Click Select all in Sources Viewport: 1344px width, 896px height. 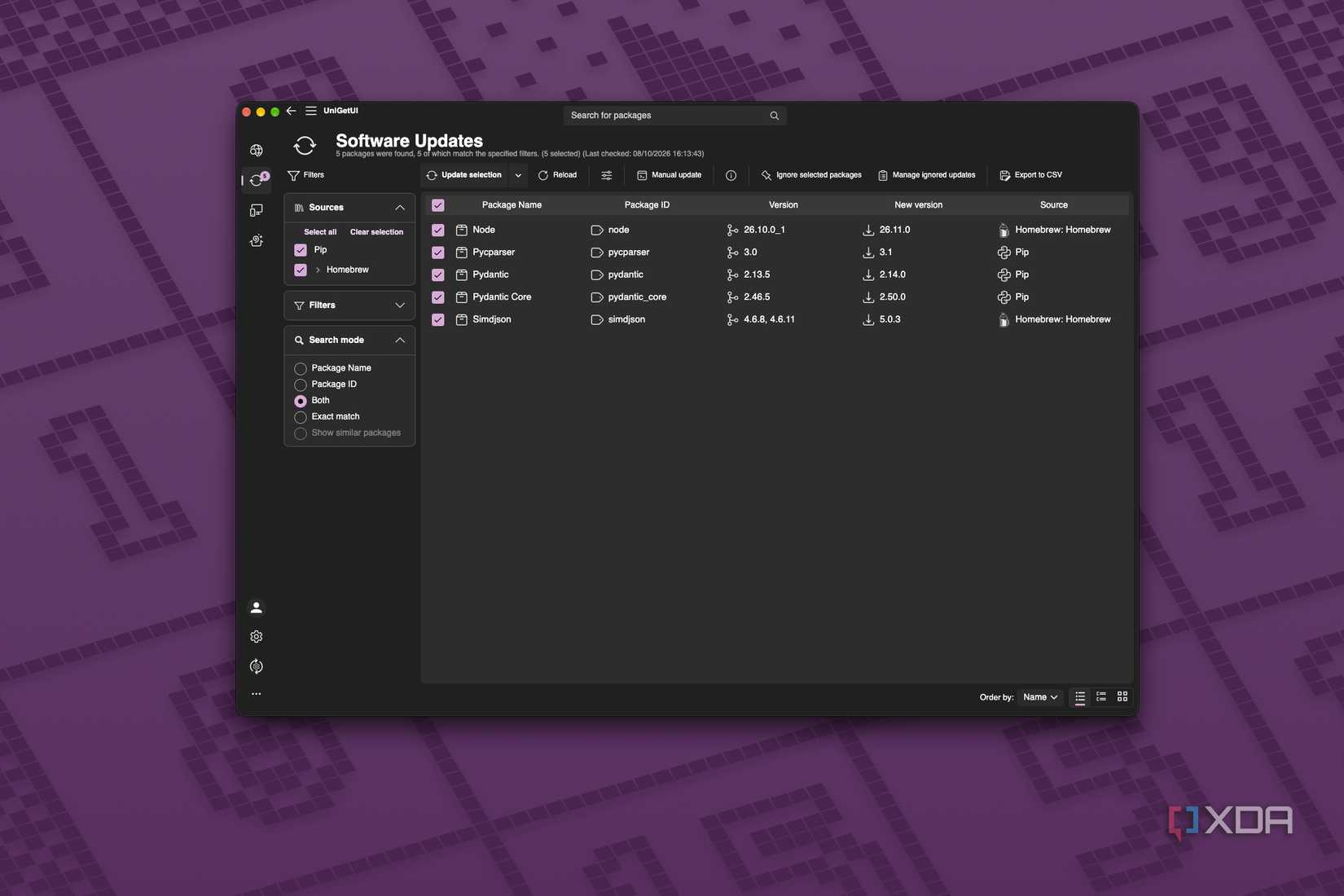[320, 232]
